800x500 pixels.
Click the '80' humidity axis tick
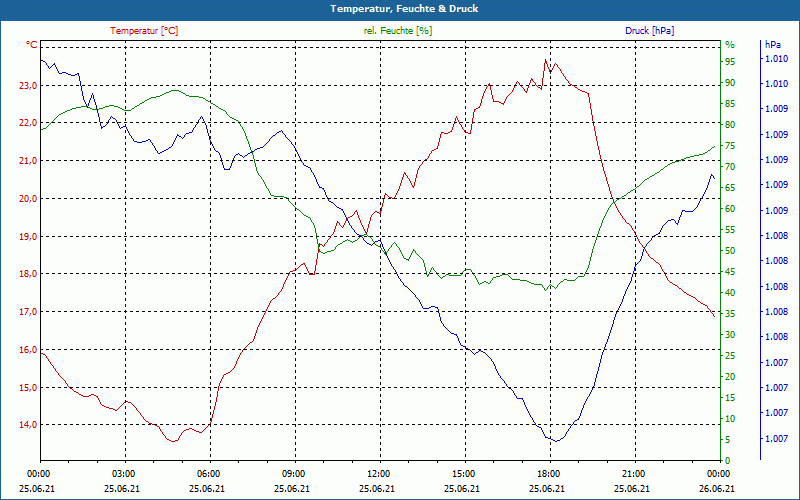(x=730, y=124)
